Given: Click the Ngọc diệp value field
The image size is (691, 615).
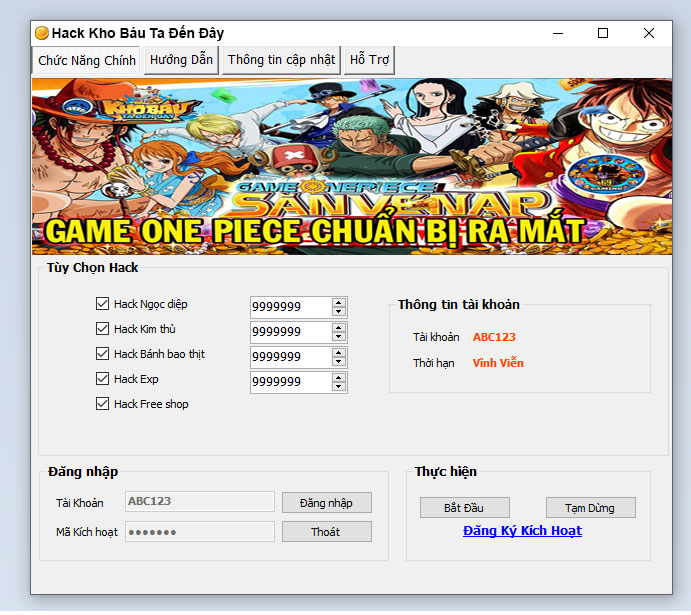Looking at the screenshot, I should point(291,307).
